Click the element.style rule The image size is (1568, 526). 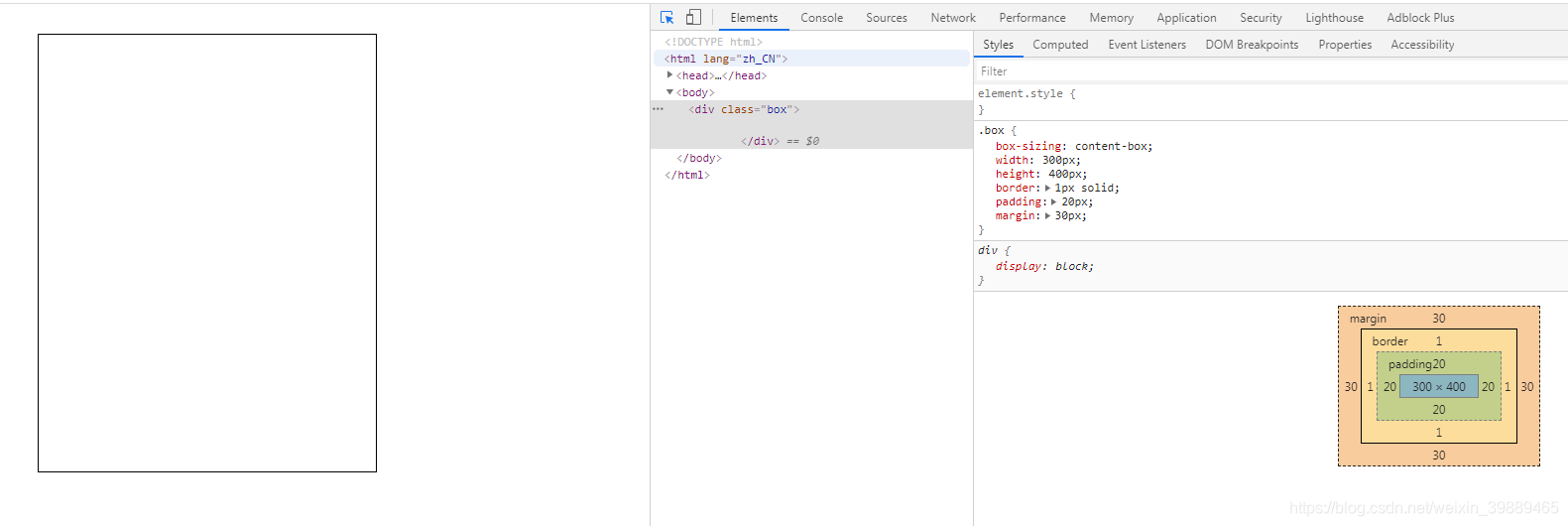(1026, 93)
